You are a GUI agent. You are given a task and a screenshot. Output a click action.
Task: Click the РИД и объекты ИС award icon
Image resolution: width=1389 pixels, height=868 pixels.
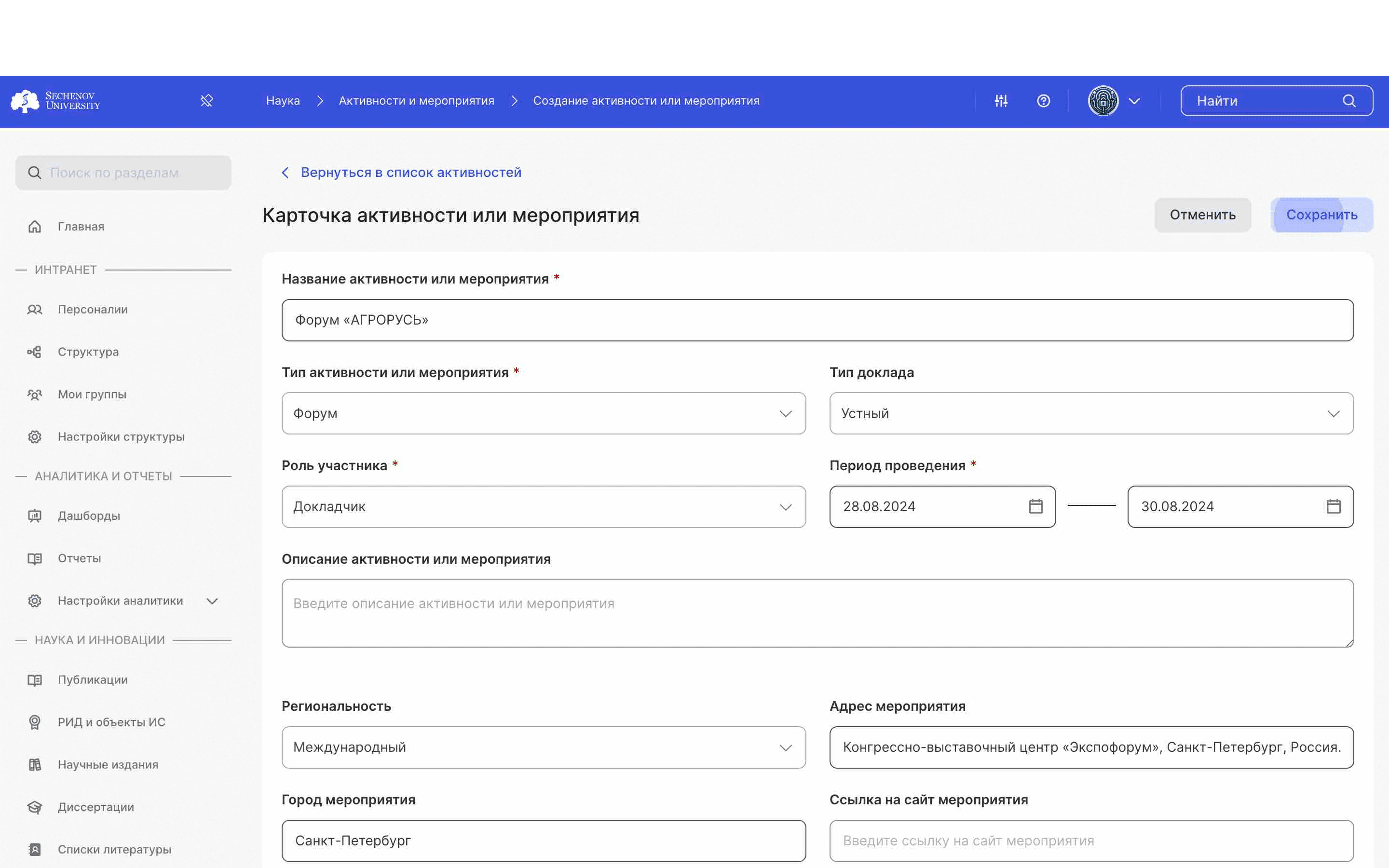coord(34,723)
